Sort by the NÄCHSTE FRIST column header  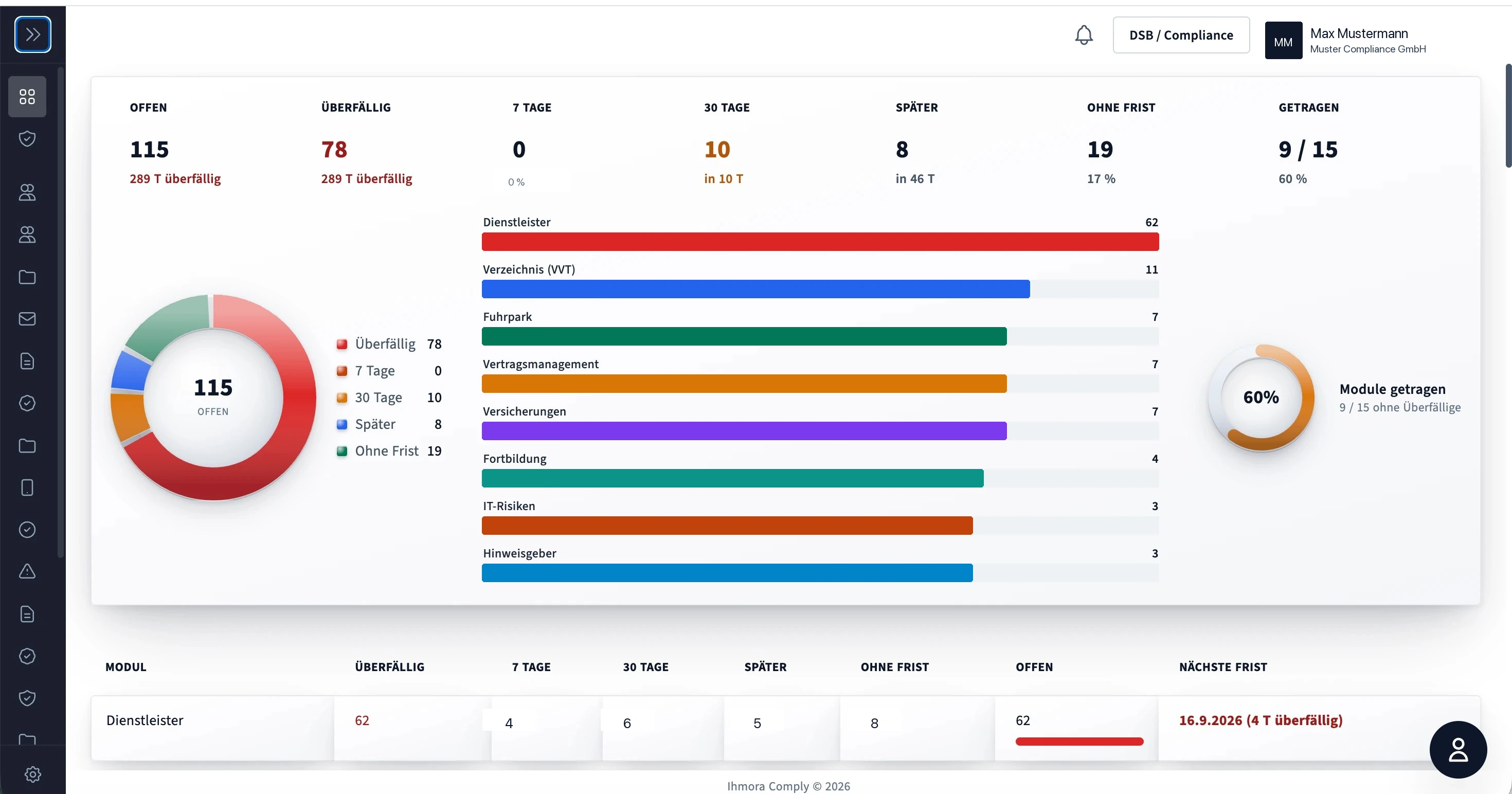pos(1223,666)
